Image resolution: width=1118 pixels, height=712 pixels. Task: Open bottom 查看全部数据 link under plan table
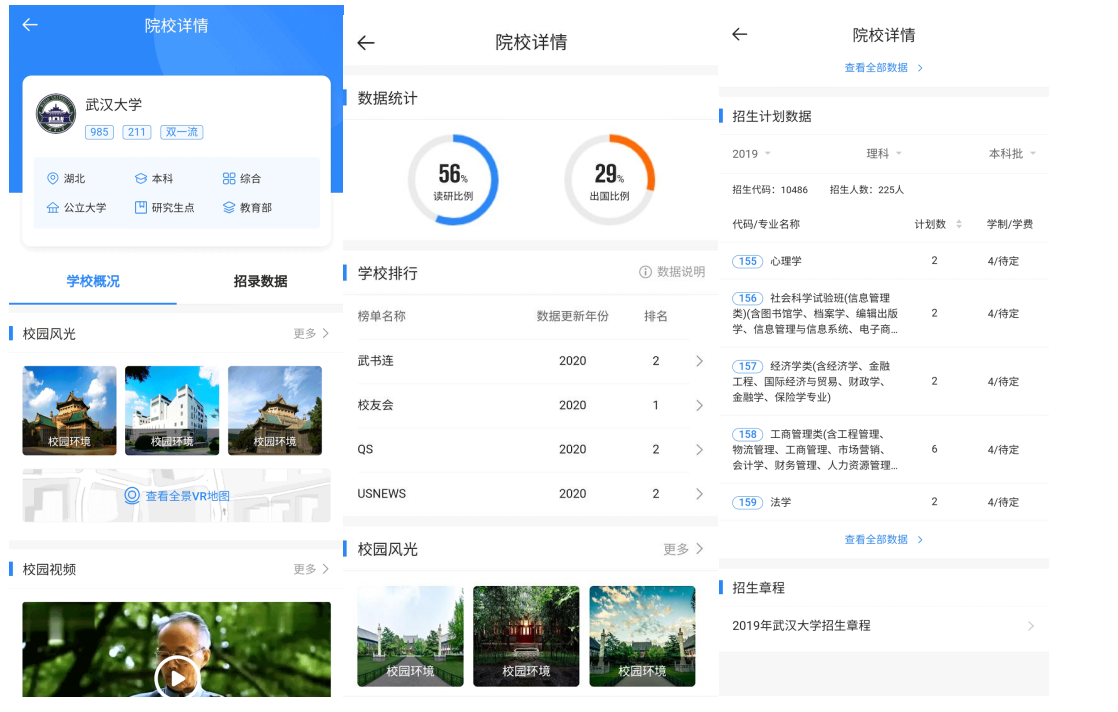click(x=883, y=540)
